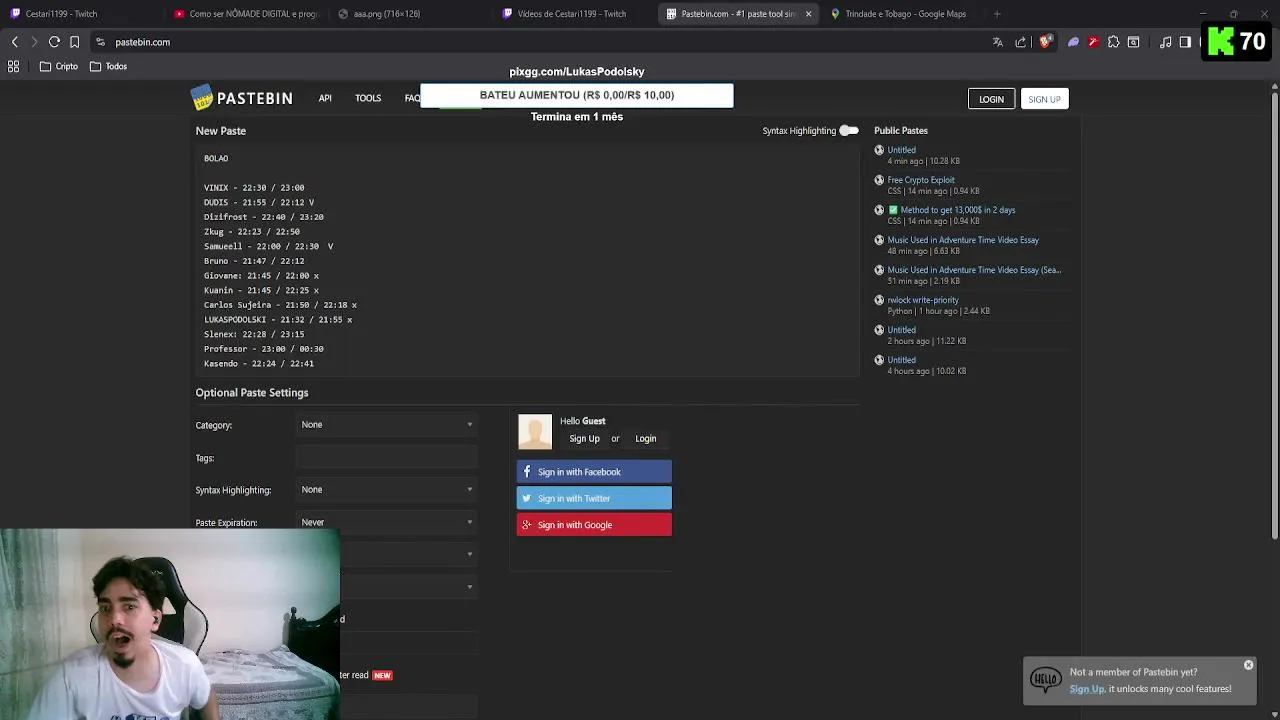Screen dimensions: 1280x720
Task: Close the Pastebin.com browser tab
Action: 808,14
